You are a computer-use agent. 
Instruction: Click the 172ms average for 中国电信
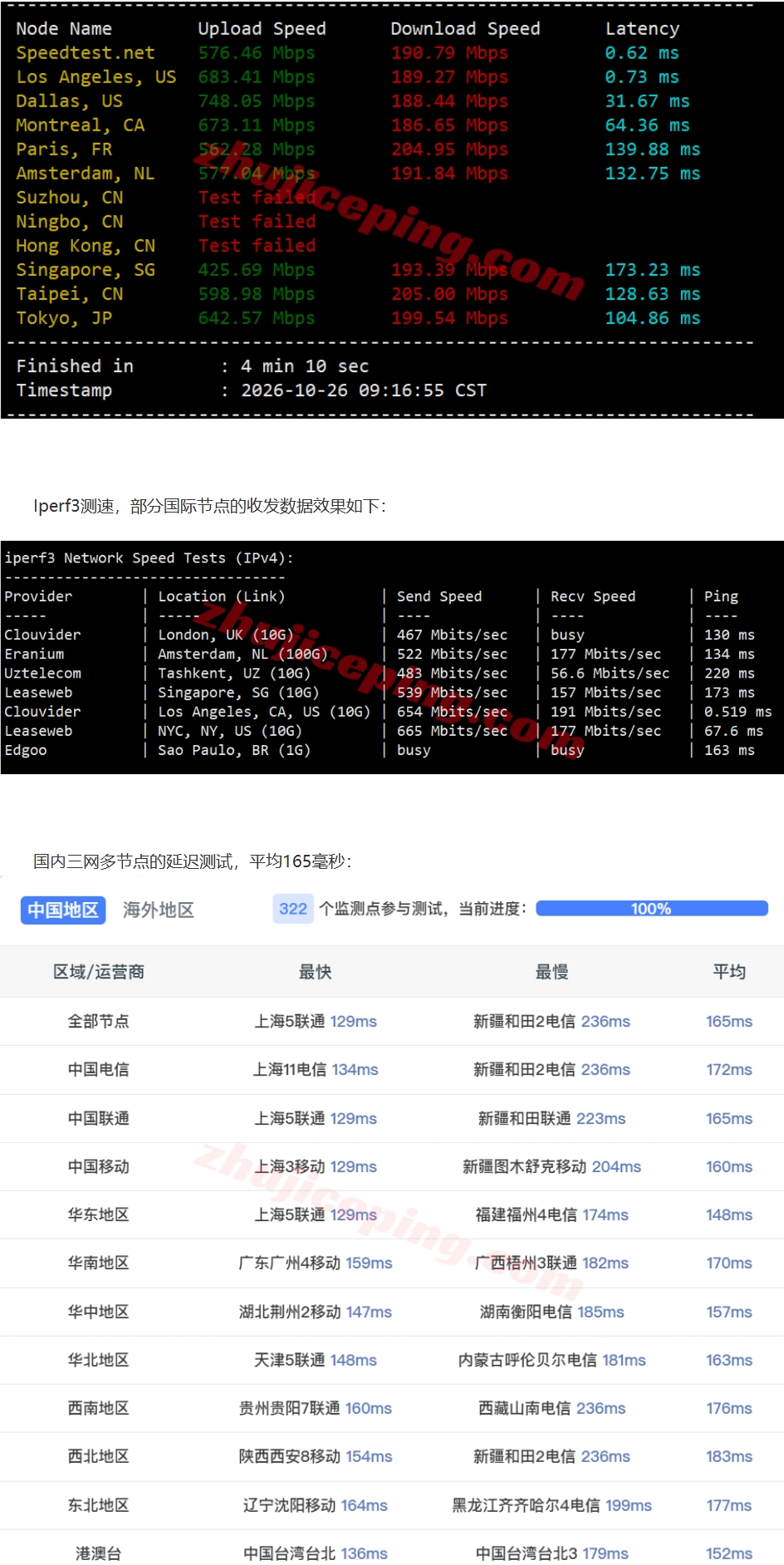coord(729,1070)
